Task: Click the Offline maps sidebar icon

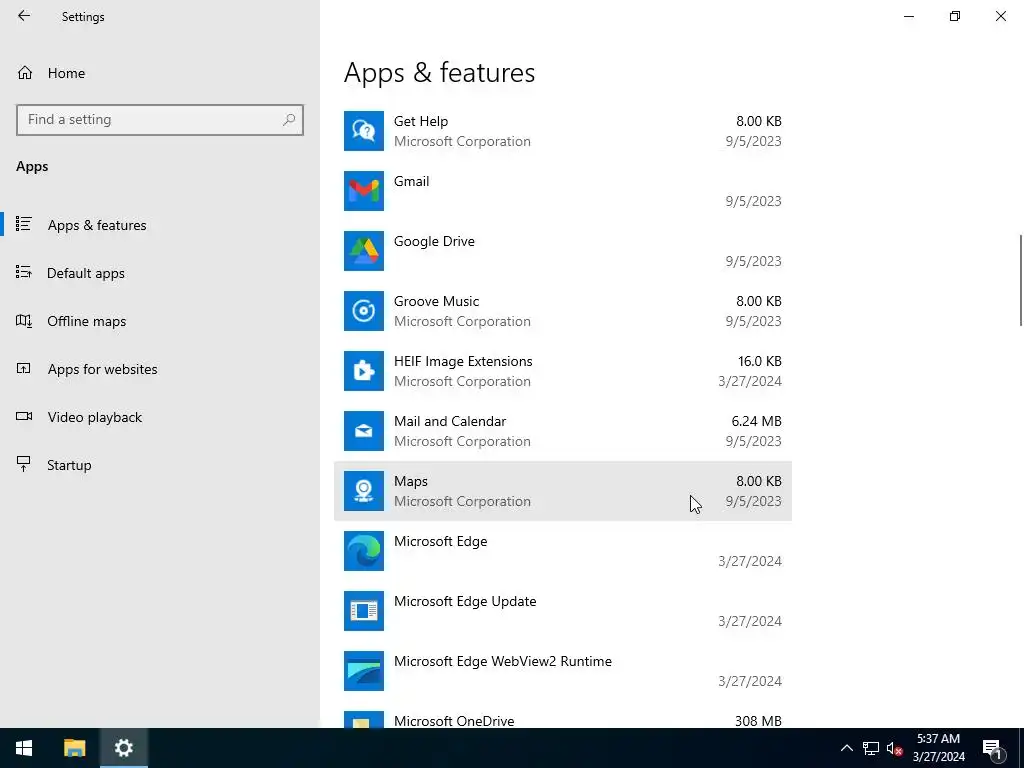Action: (x=24, y=321)
